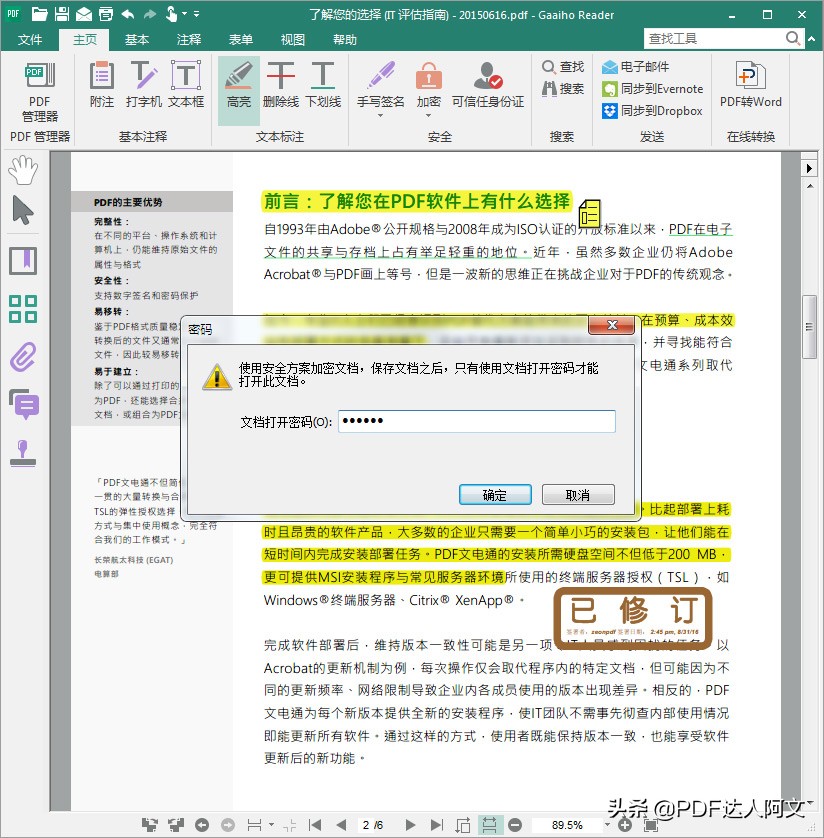Open the comments panel
The width and height of the screenshot is (824, 838).
(x=24, y=404)
